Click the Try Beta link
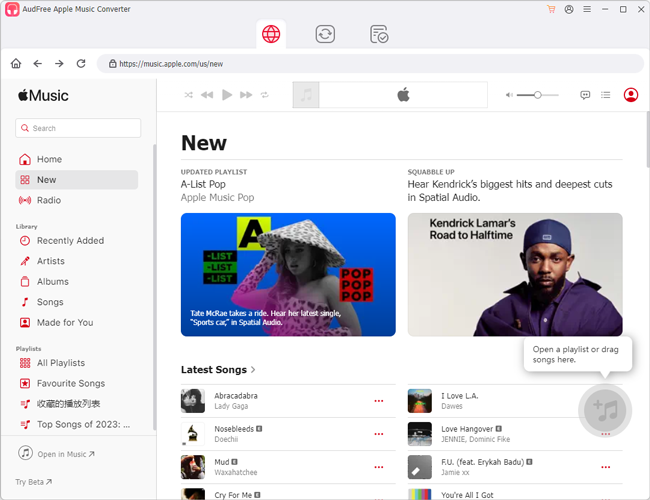Image resolution: width=650 pixels, height=500 pixels. (34, 482)
